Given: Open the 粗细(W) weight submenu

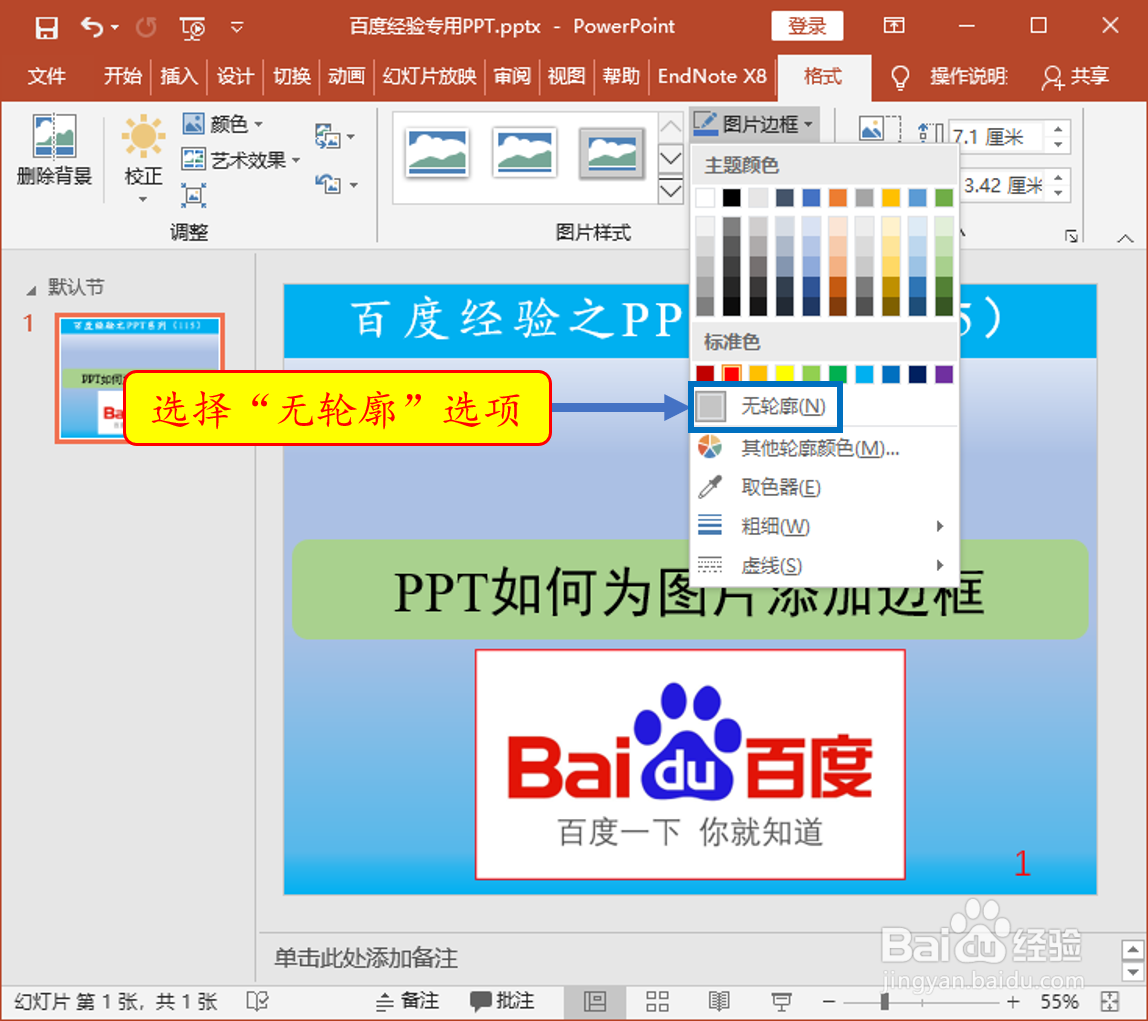Looking at the screenshot, I should (824, 526).
